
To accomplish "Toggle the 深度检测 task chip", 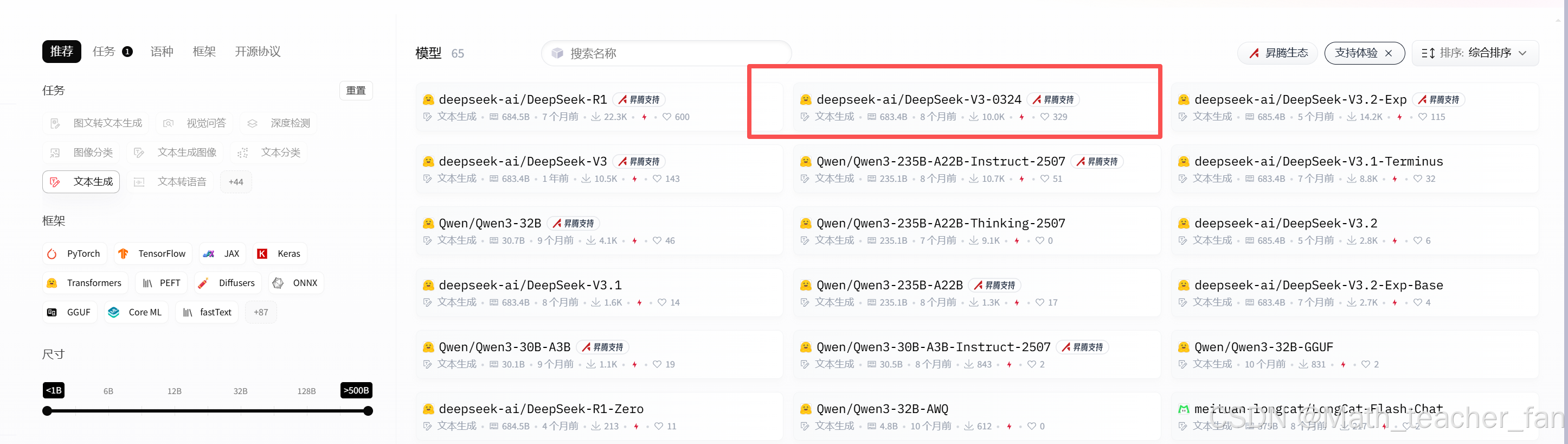I will point(279,123).
